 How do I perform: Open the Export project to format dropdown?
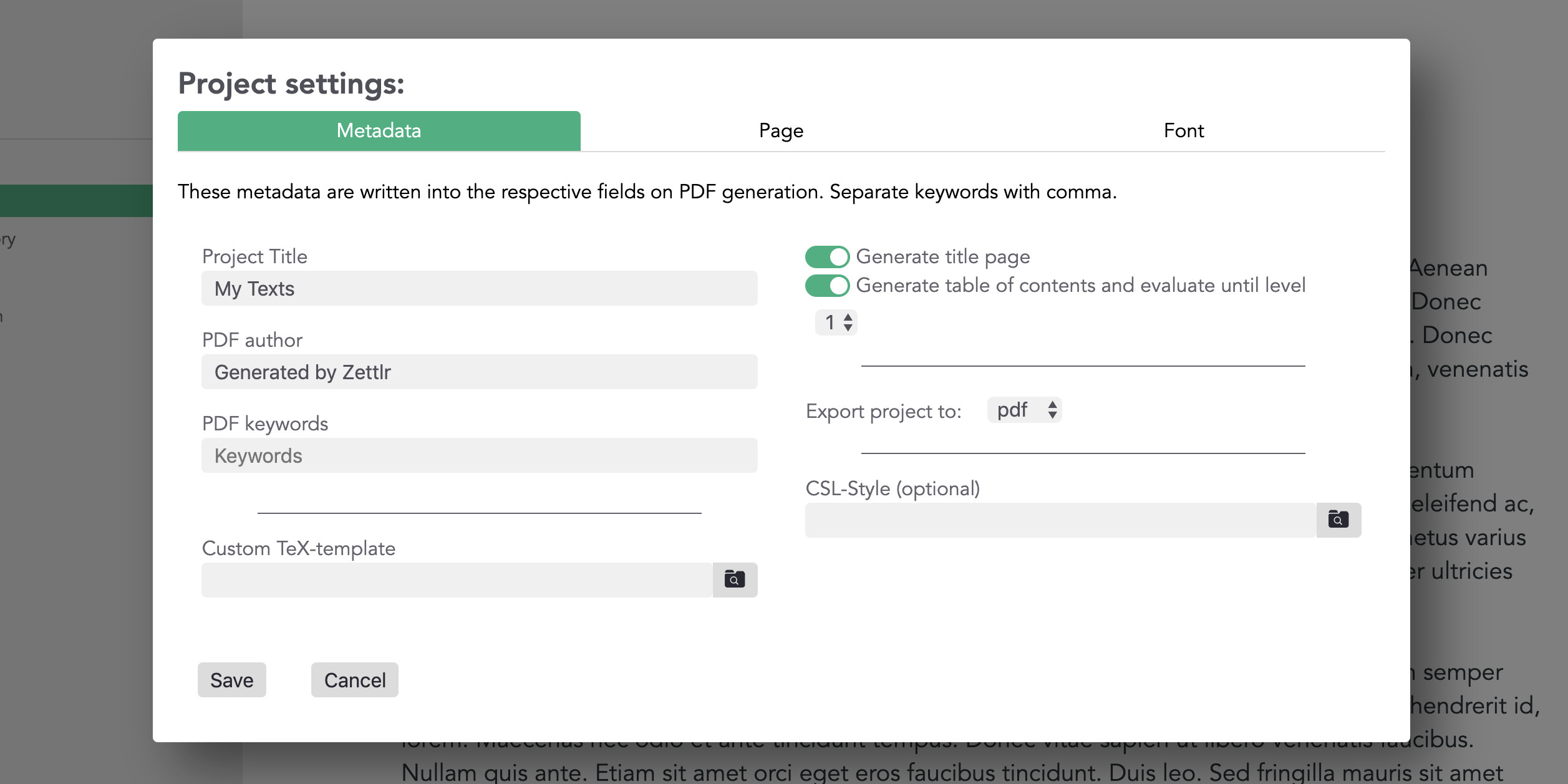coord(1024,410)
